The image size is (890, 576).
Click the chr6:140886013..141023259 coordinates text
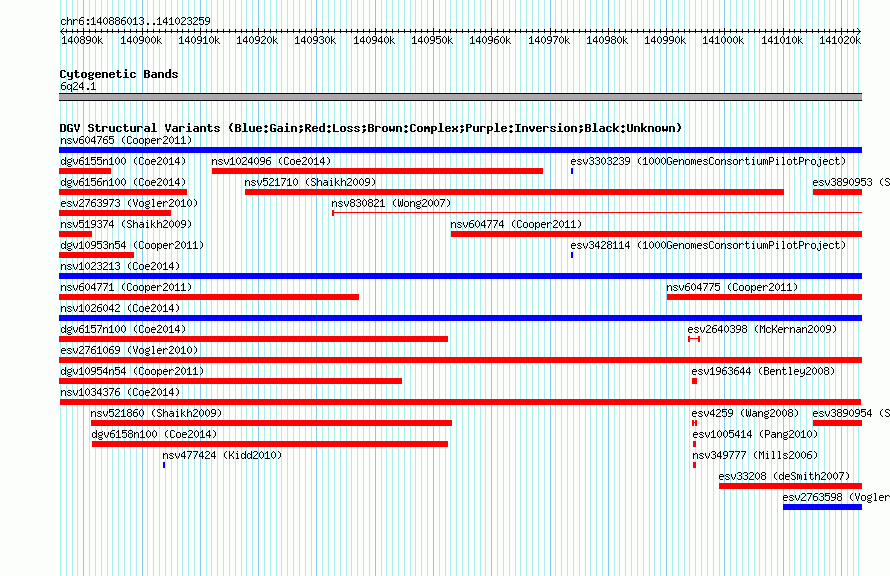pyautogui.click(x=135, y=21)
